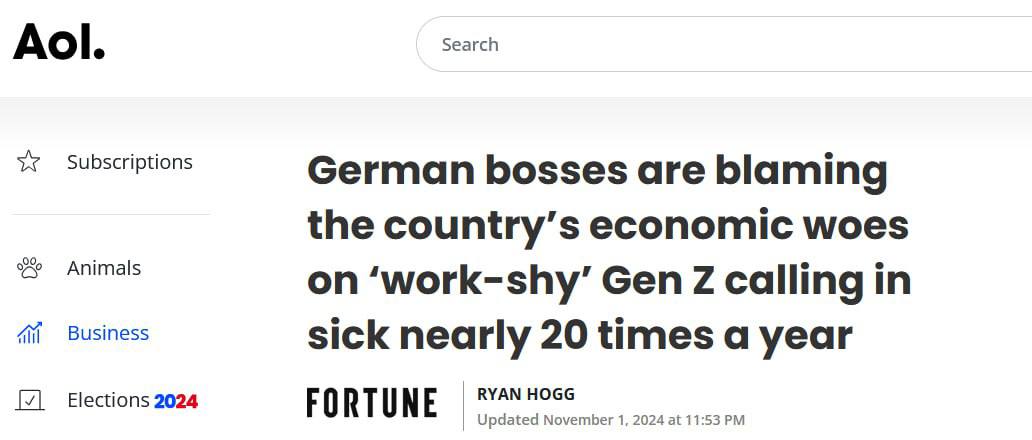The image size is (1032, 440).
Task: Click the period dot in Aol logo
Action: coord(99,55)
